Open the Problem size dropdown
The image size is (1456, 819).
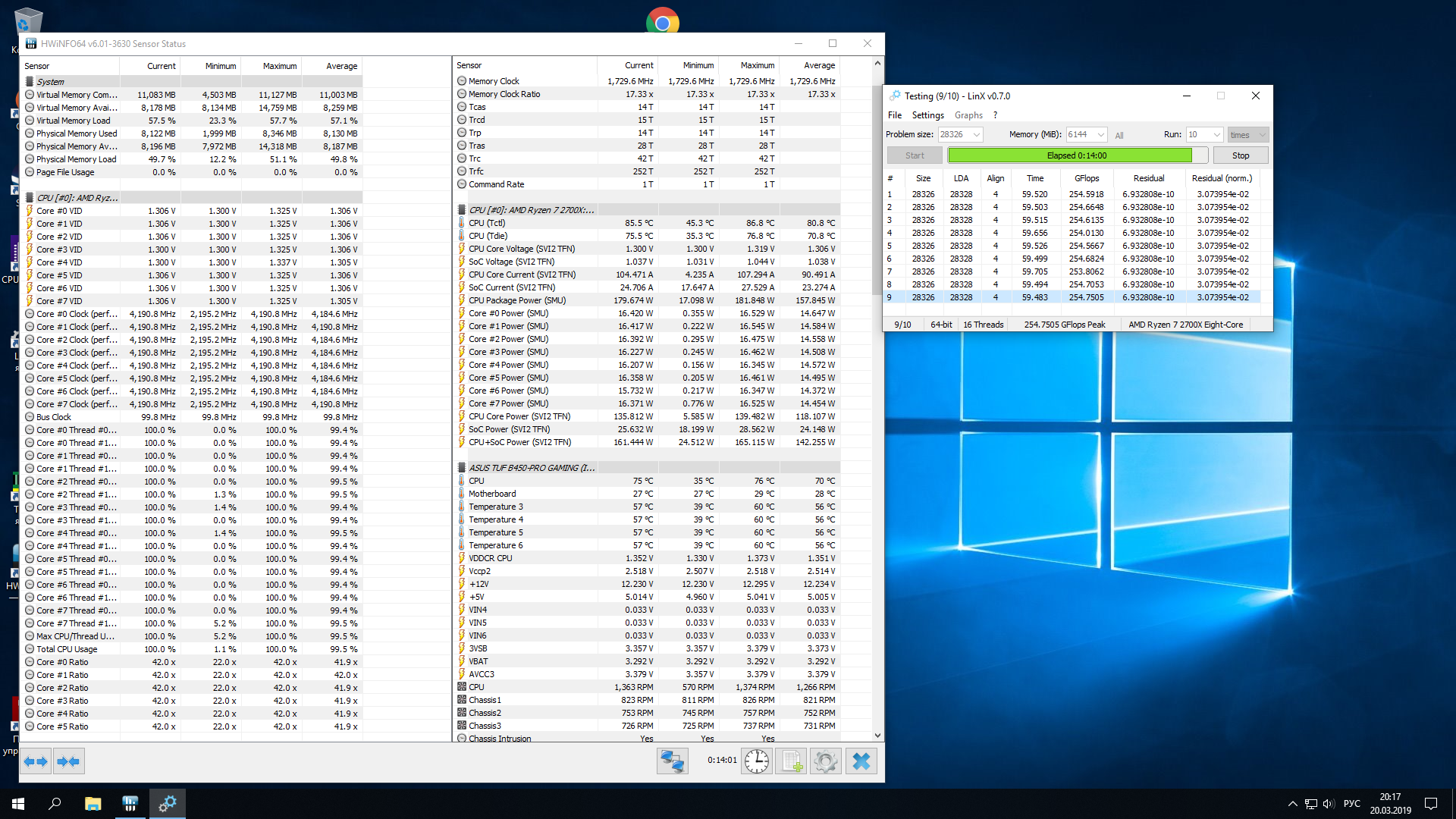pyautogui.click(x=976, y=135)
